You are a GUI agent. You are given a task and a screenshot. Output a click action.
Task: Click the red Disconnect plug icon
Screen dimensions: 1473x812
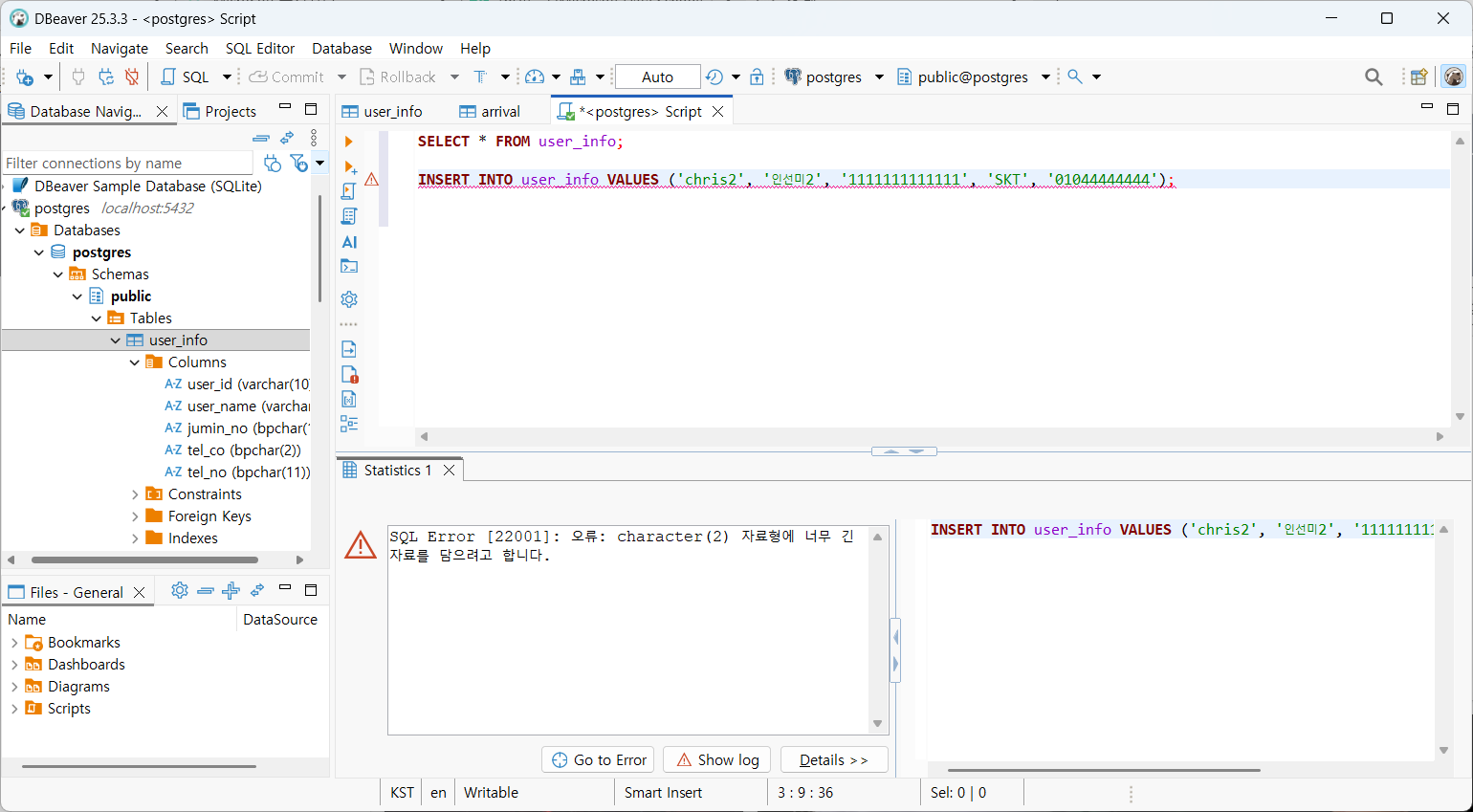[x=132, y=77]
